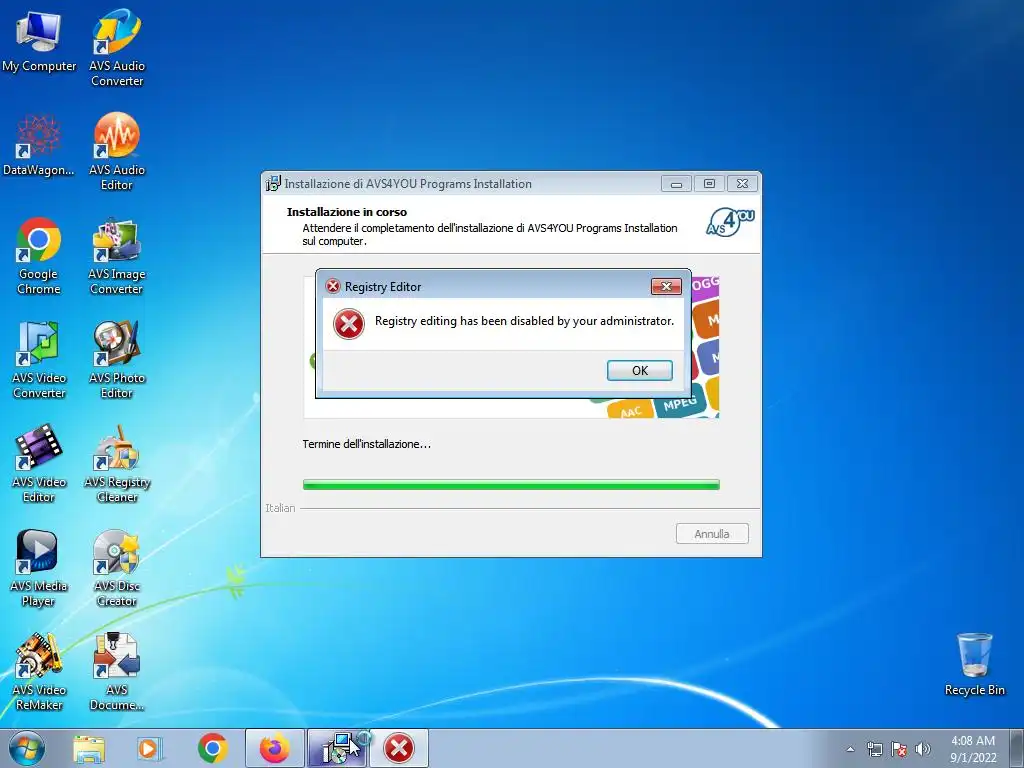The width and height of the screenshot is (1024, 768).
Task: Click the Annulla button in installer
Action: click(712, 534)
